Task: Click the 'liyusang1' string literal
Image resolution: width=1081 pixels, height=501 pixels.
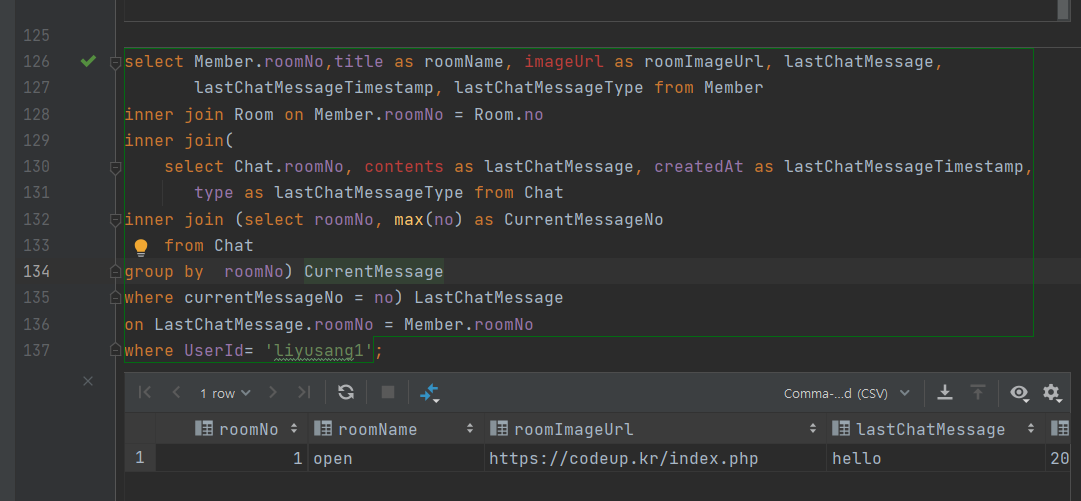Action: pos(319,351)
